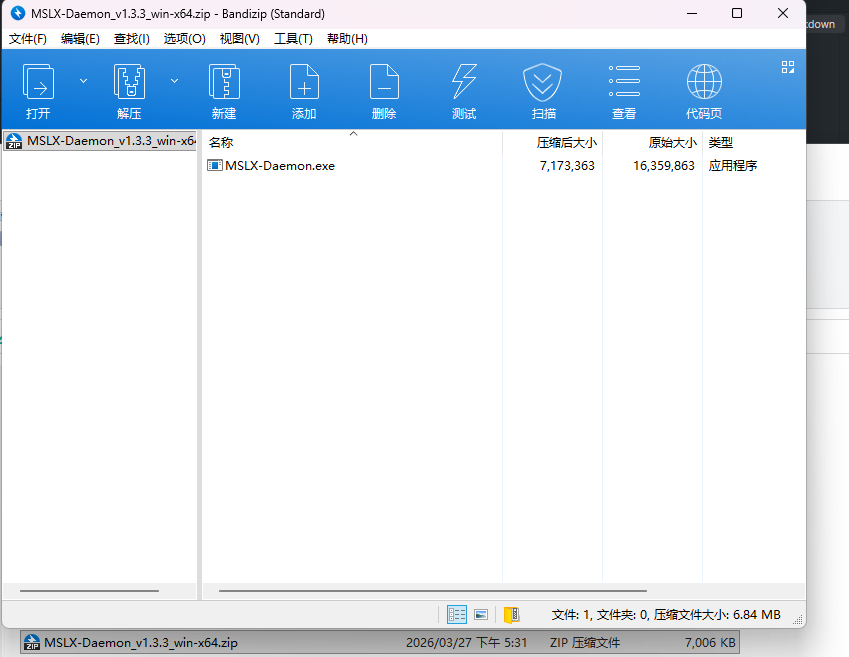Click the original size value 16,359,863
Viewport: 849px width, 657px height.
tap(664, 166)
